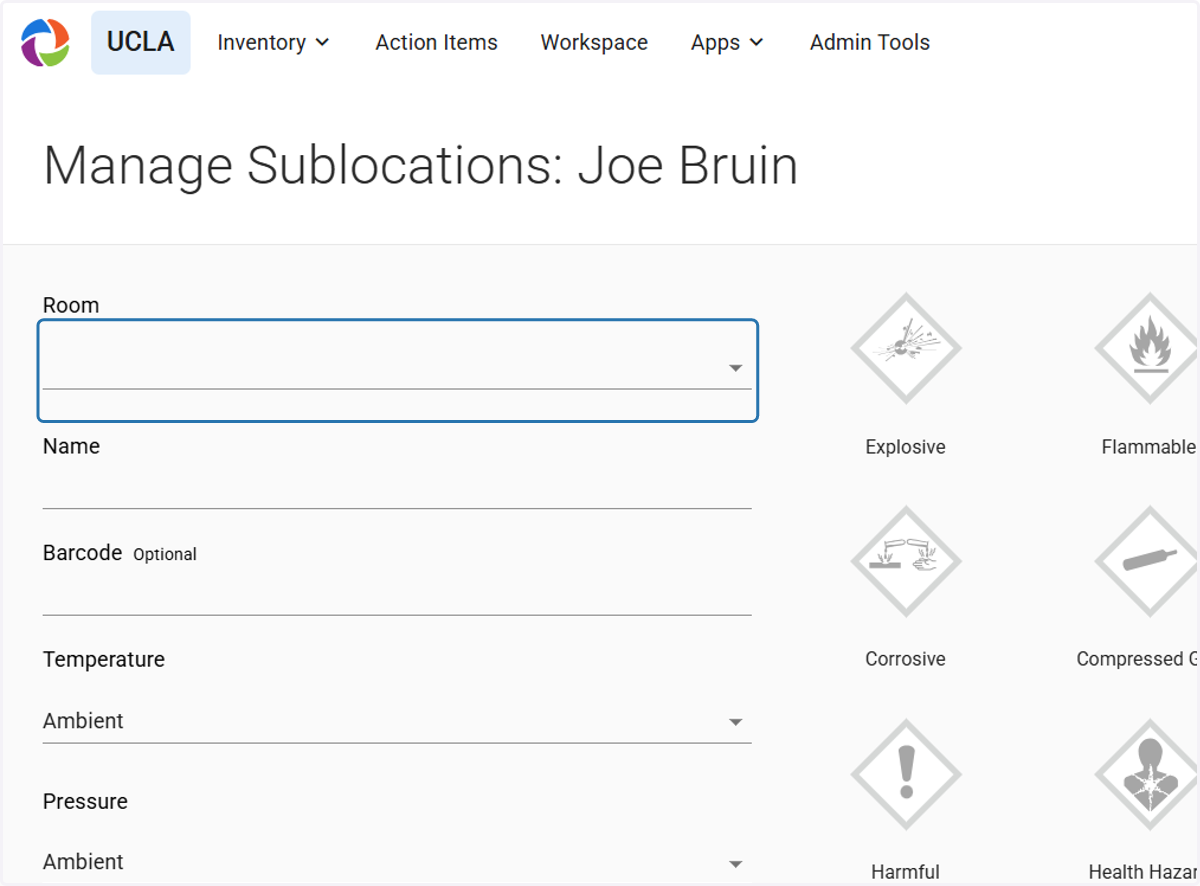Click the Name input field

(x=397, y=489)
